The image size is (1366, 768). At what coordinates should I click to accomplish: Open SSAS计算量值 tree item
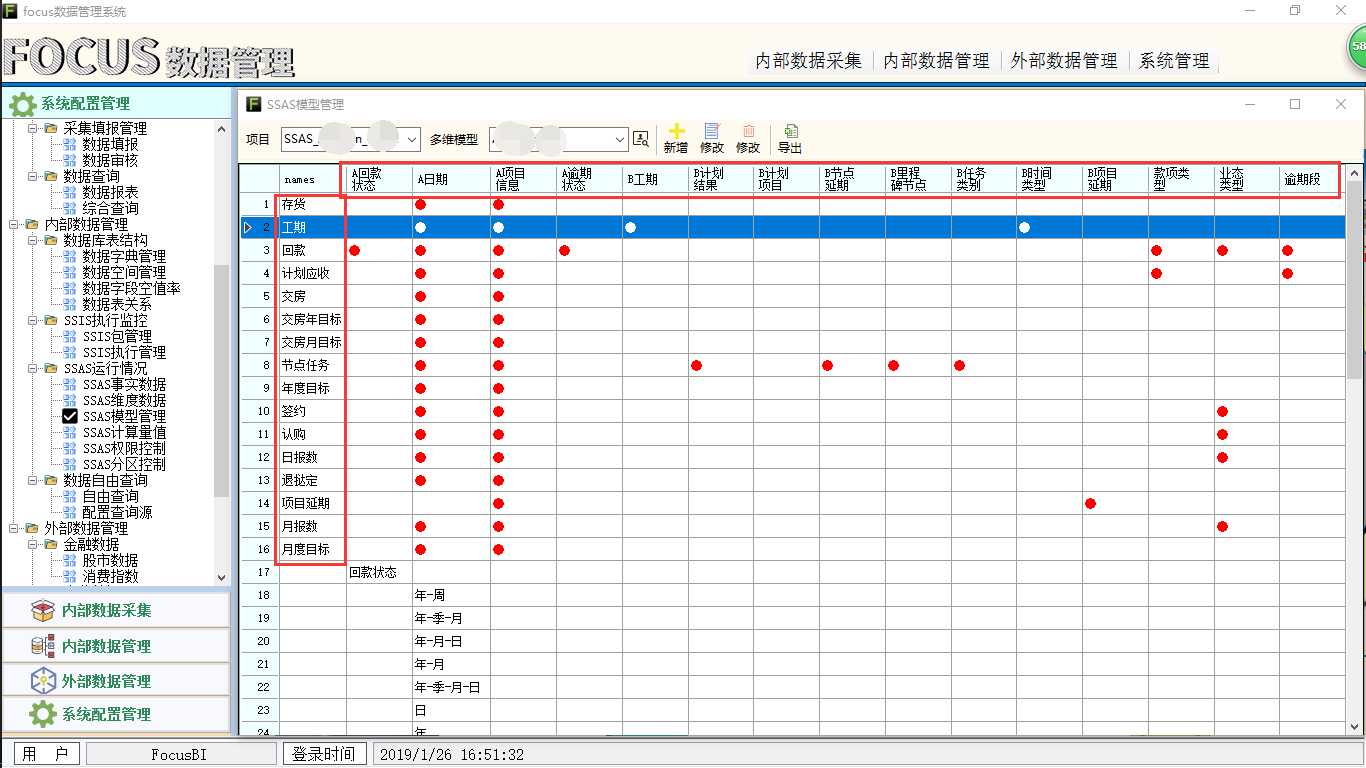(x=124, y=432)
